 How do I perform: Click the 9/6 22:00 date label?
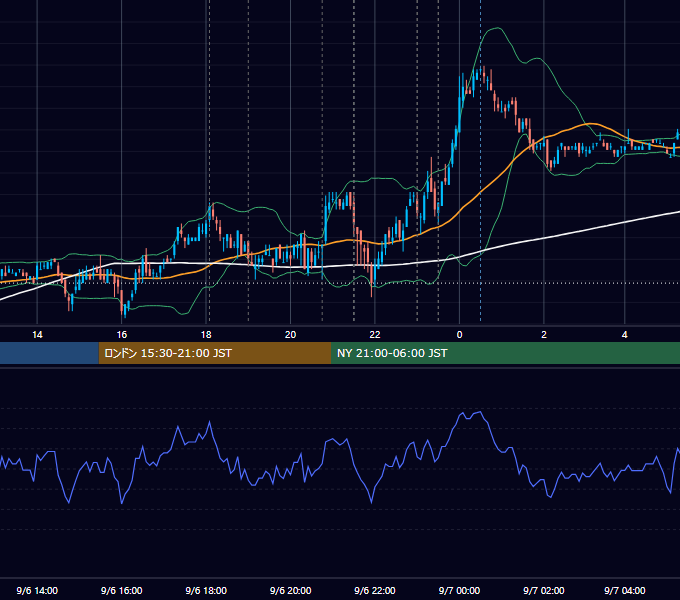[x=375, y=590]
